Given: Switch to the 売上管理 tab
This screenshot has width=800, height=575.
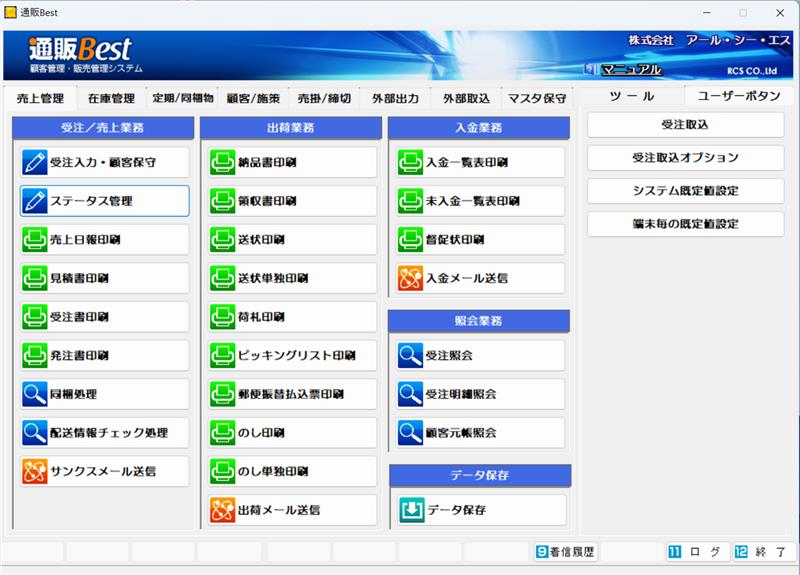Looking at the screenshot, I should tap(40, 98).
